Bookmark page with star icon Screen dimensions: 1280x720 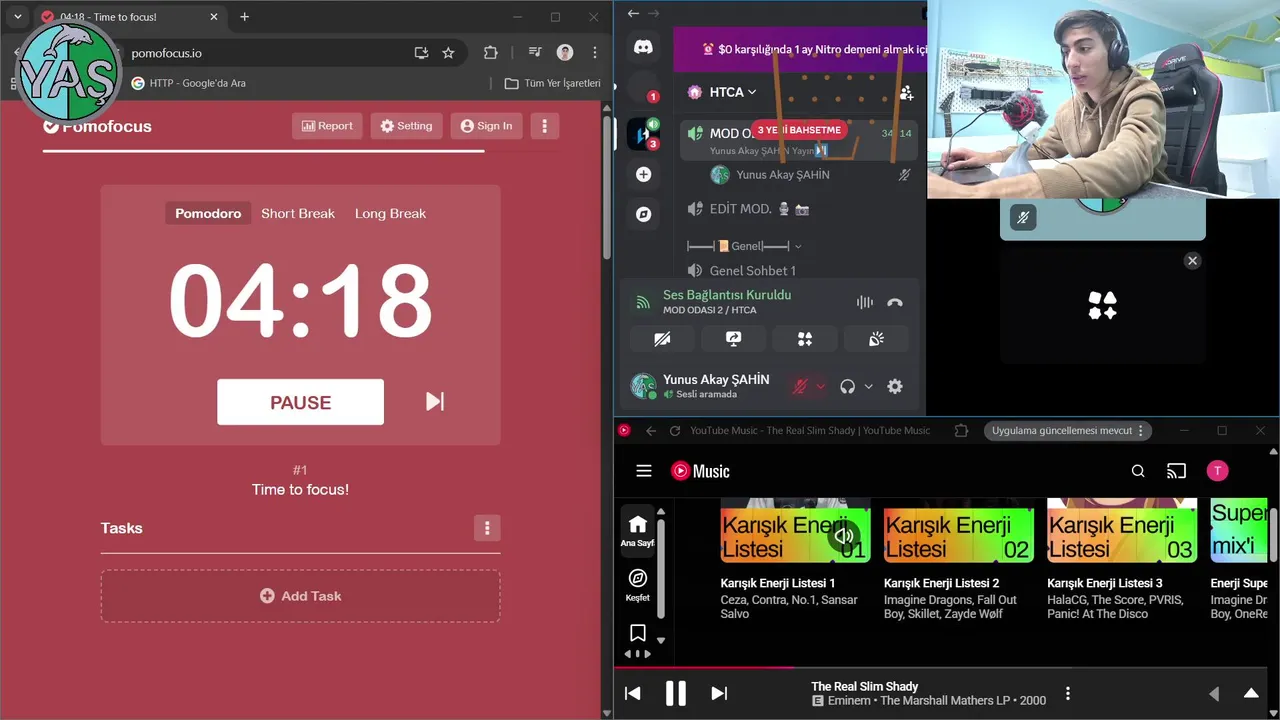449,53
